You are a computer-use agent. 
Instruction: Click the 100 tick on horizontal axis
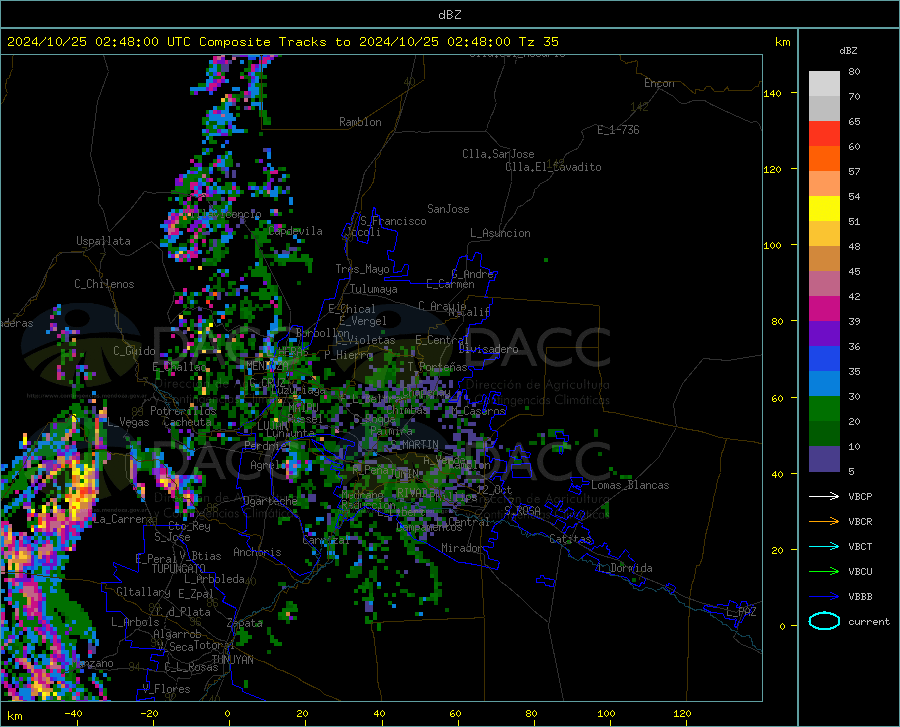pos(606,714)
